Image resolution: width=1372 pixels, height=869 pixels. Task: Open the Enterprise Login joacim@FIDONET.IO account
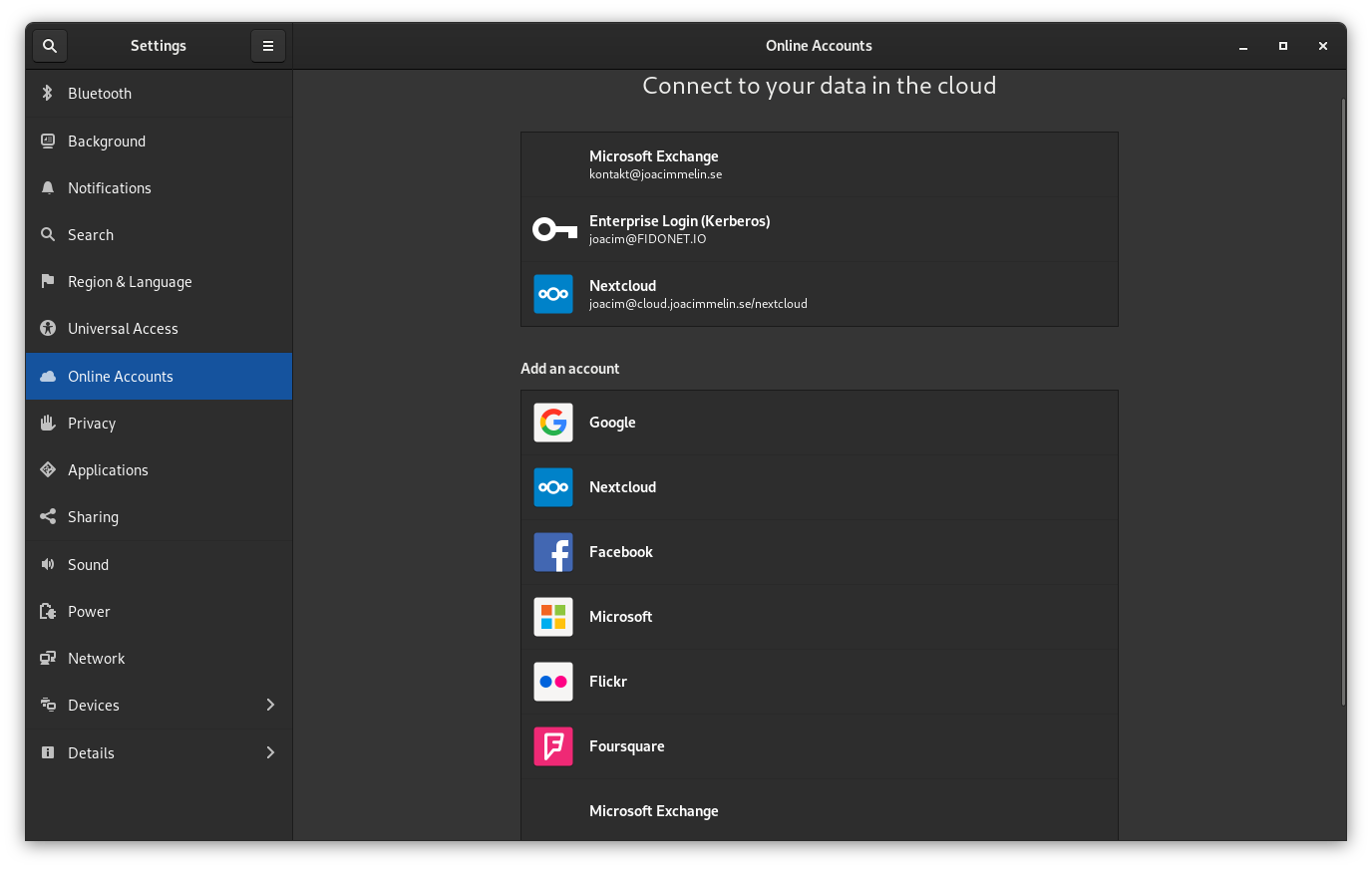coord(820,229)
